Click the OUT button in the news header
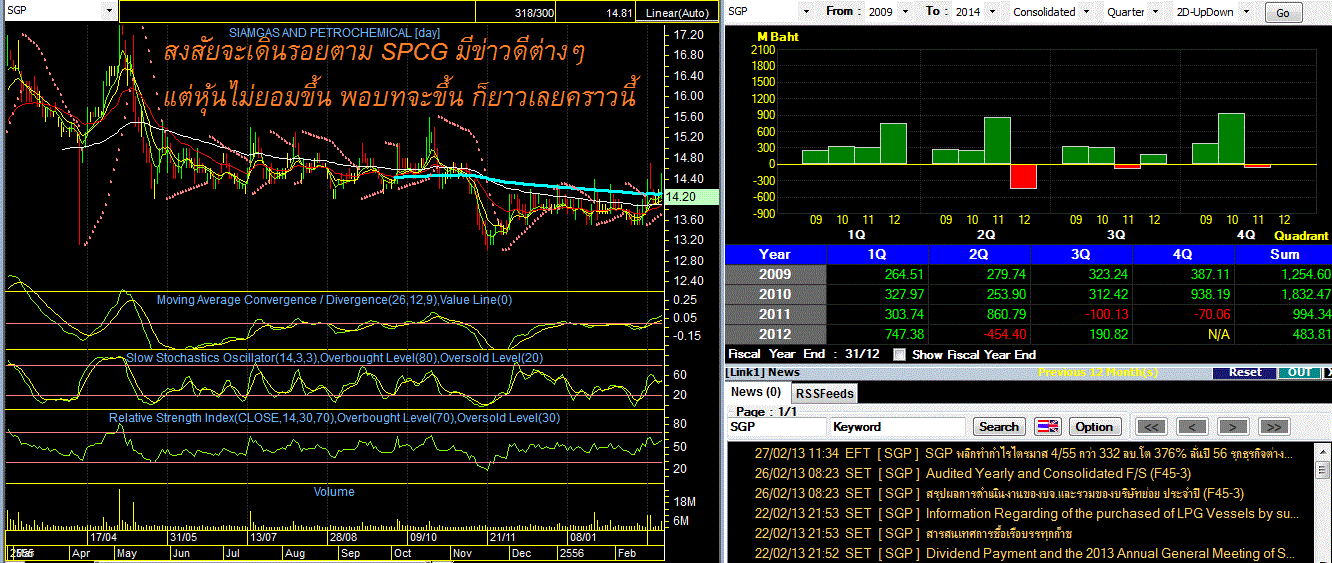 [1299, 372]
